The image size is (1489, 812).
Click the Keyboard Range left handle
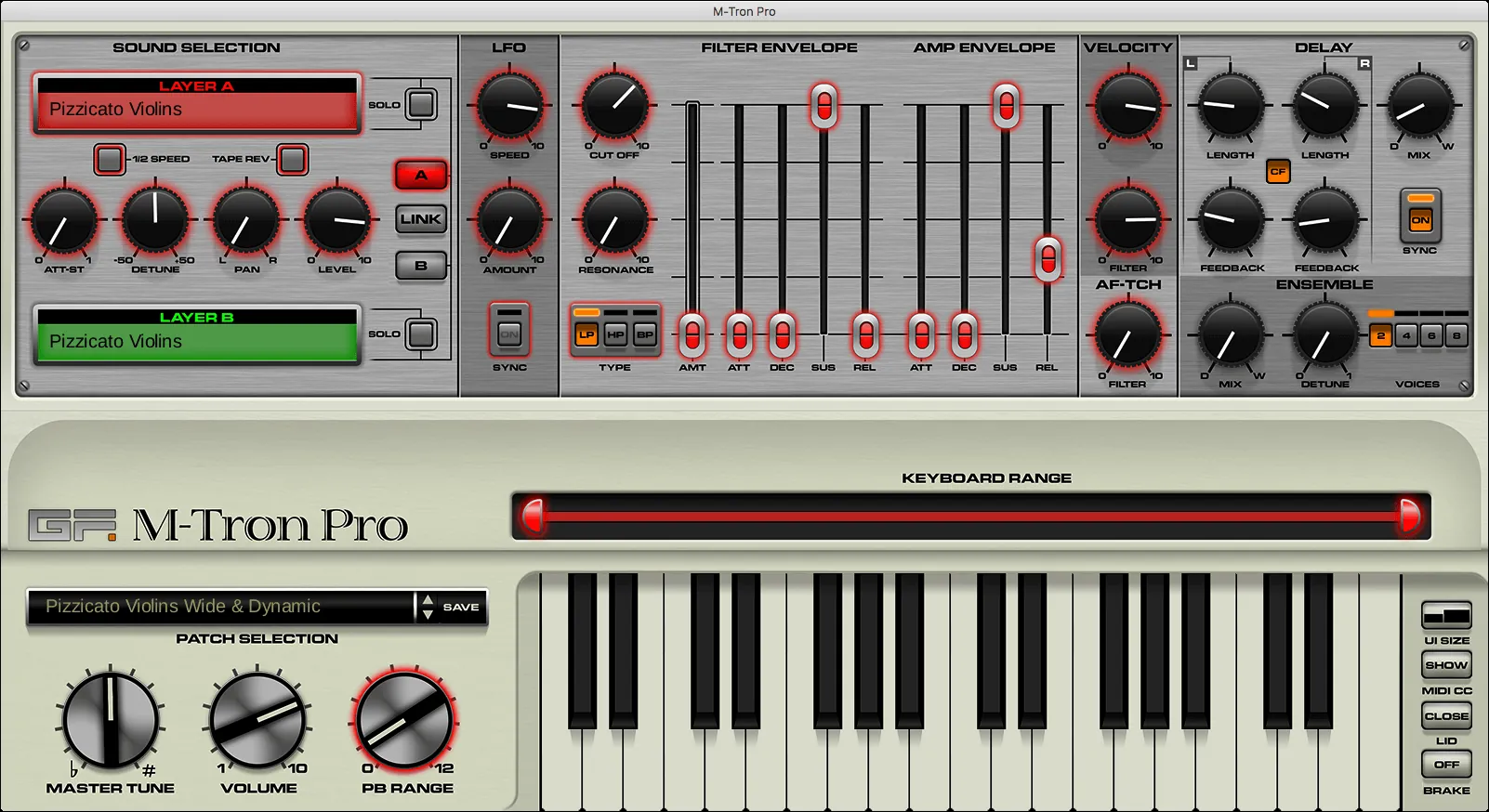(x=533, y=516)
